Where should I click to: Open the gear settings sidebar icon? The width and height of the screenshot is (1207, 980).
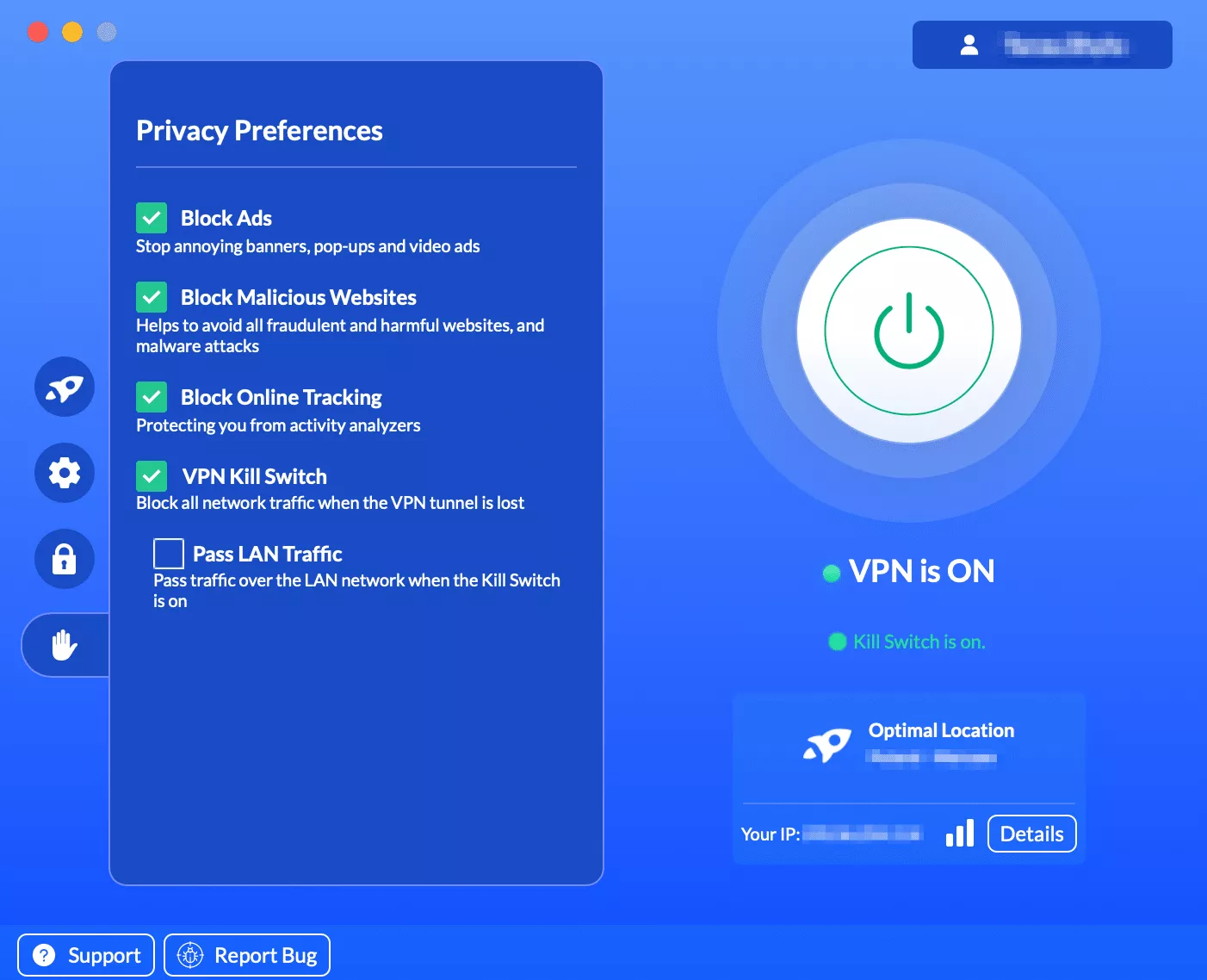(x=65, y=473)
